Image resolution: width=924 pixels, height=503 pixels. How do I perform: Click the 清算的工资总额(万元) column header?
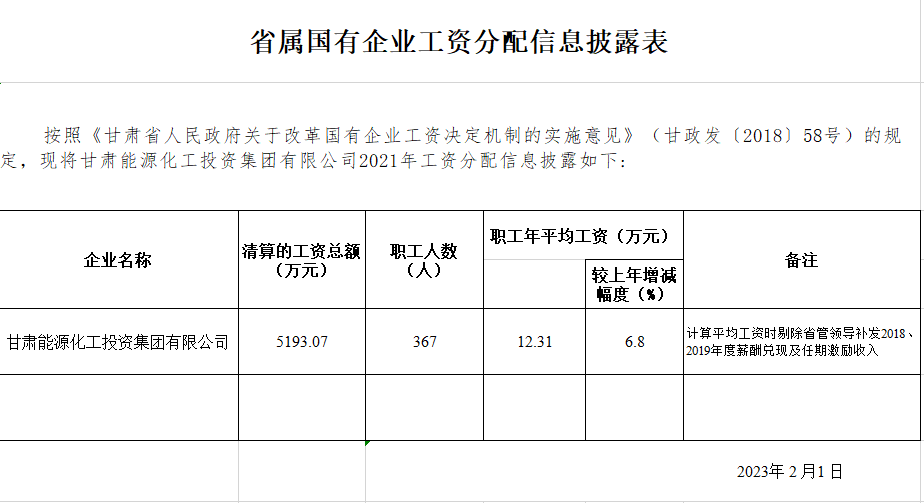pyautogui.click(x=301, y=260)
